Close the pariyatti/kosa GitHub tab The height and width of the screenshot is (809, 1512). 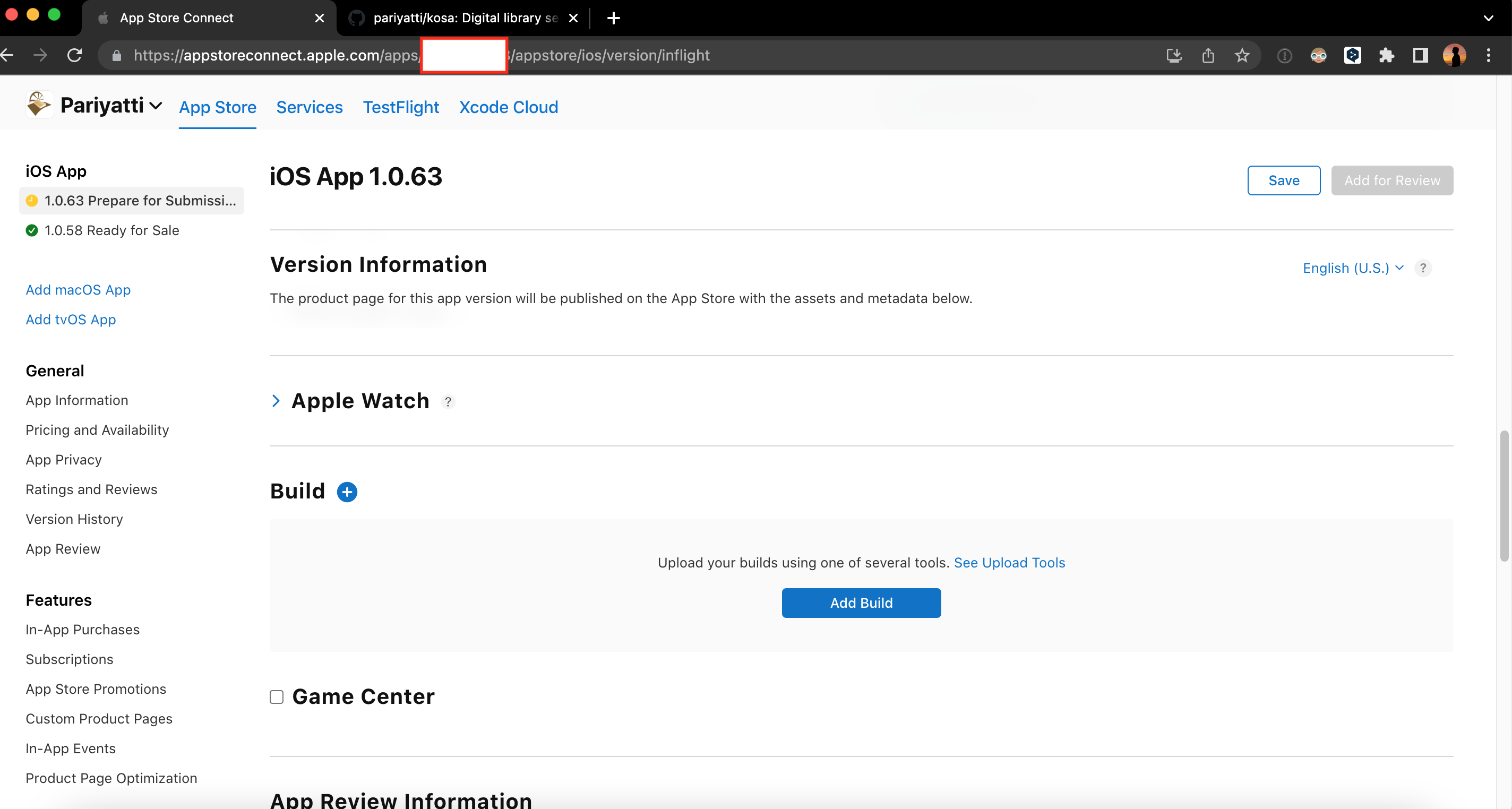573,18
